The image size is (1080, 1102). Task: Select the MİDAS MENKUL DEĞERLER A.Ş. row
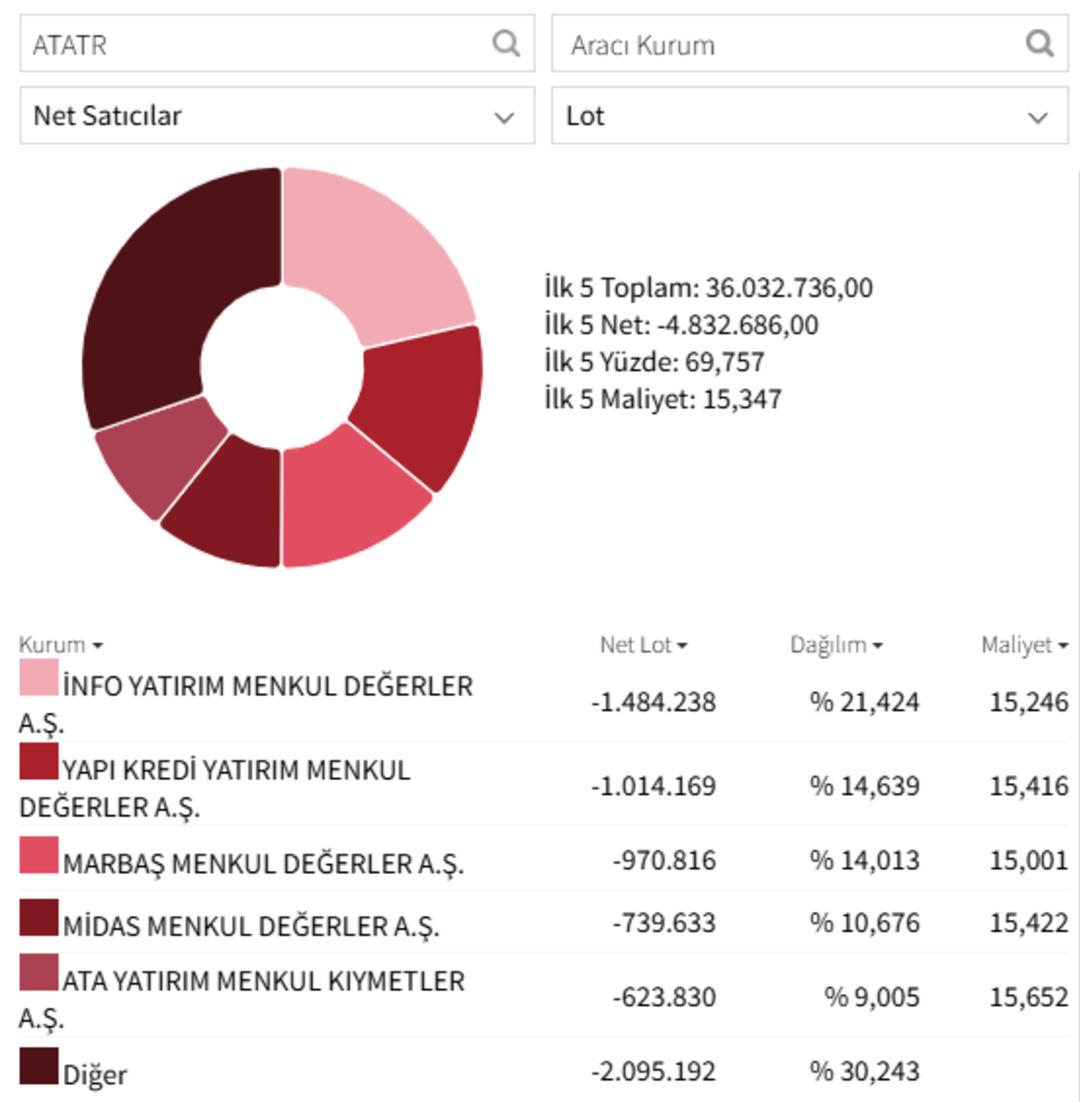click(x=250, y=926)
